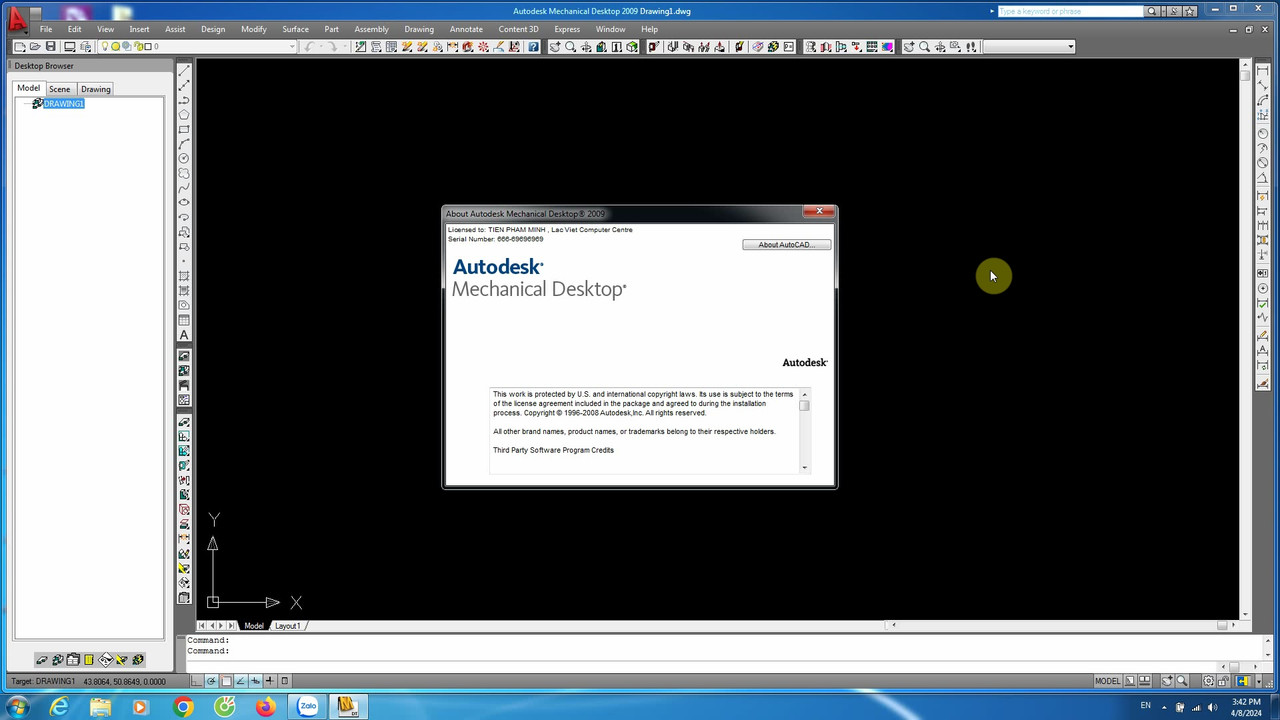Open Firefox from the taskbar
1280x720 pixels.
(x=265, y=707)
